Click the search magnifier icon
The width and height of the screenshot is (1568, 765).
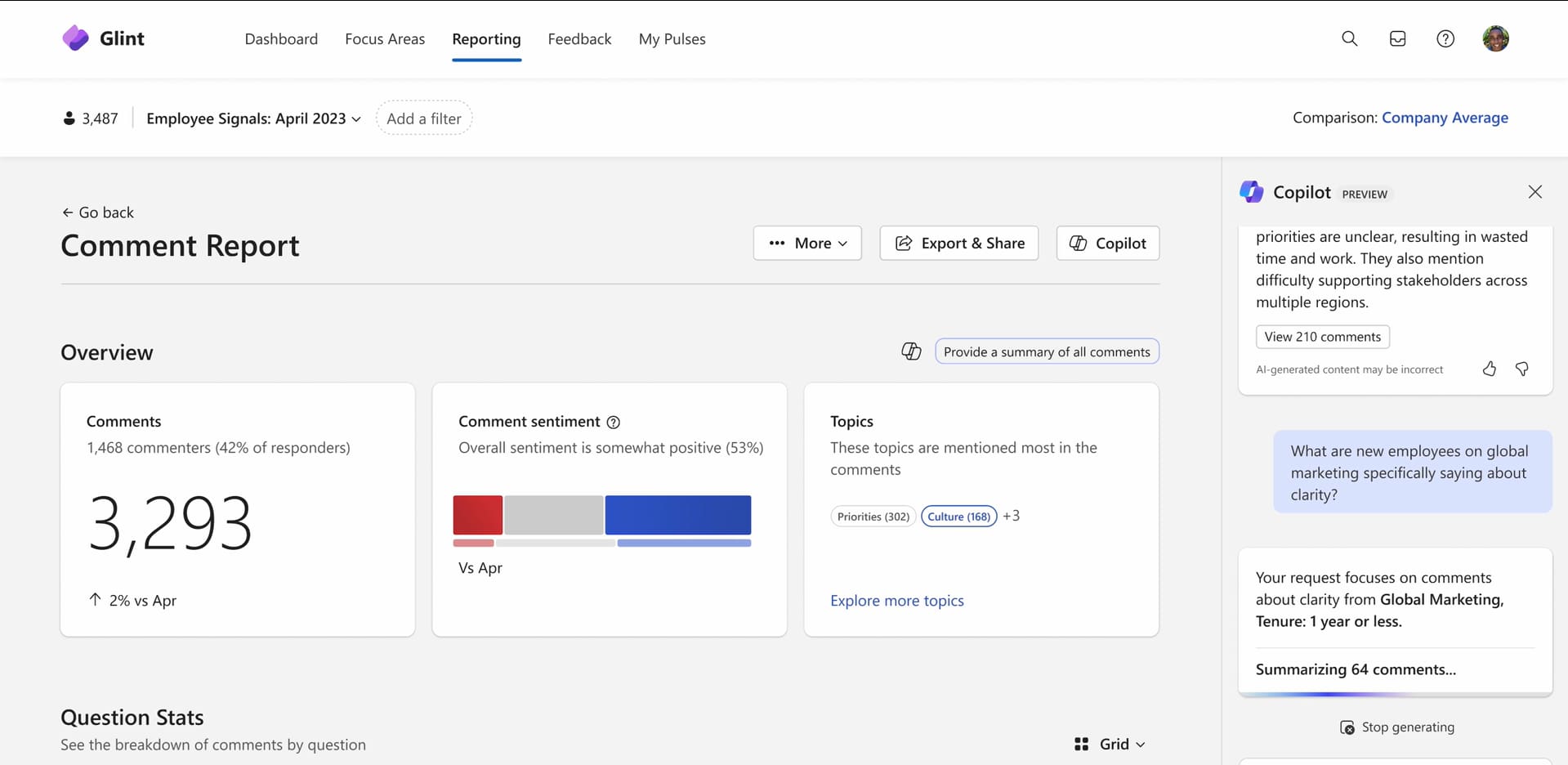pyautogui.click(x=1349, y=38)
